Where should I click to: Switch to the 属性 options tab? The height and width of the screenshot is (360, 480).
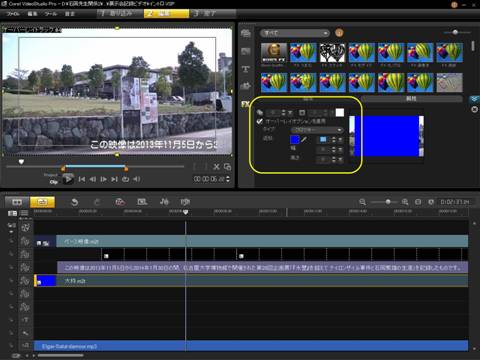411,99
